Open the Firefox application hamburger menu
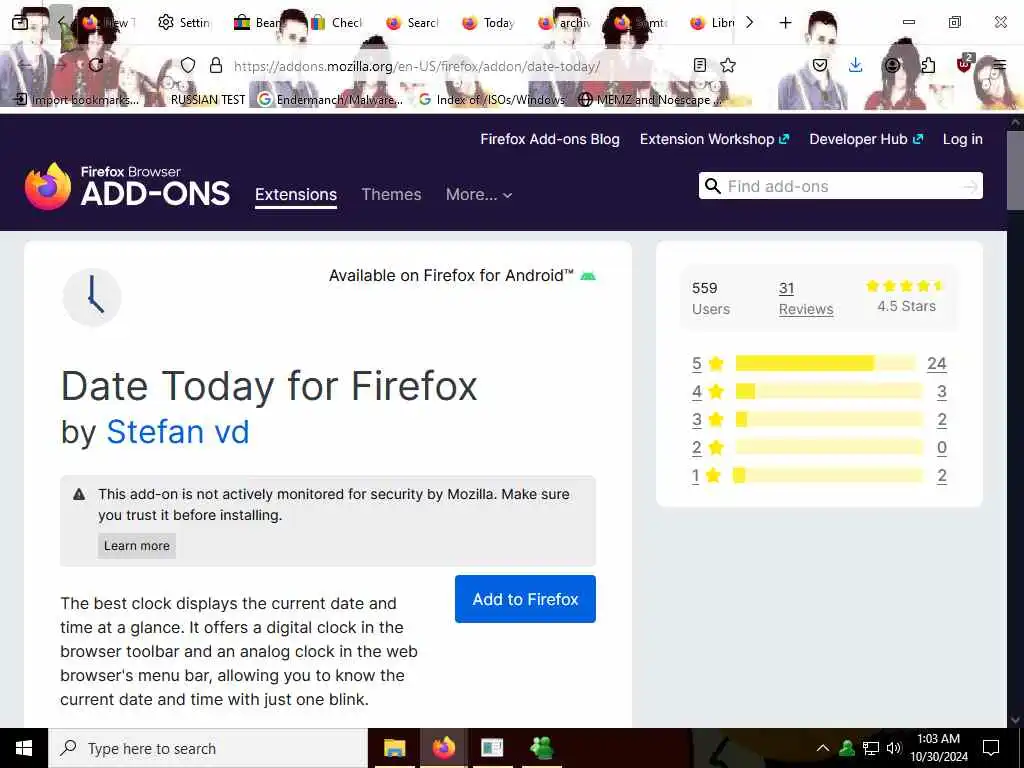Screen dimensions: 1024x768 (1000, 65)
